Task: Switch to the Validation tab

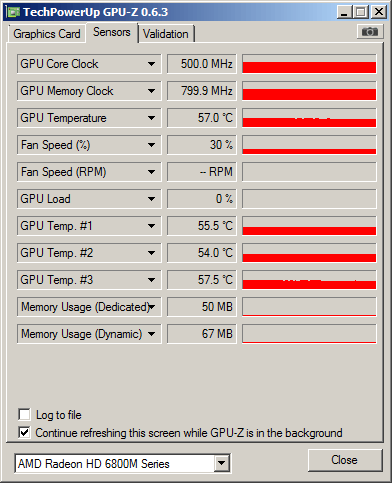Action: 166,34
